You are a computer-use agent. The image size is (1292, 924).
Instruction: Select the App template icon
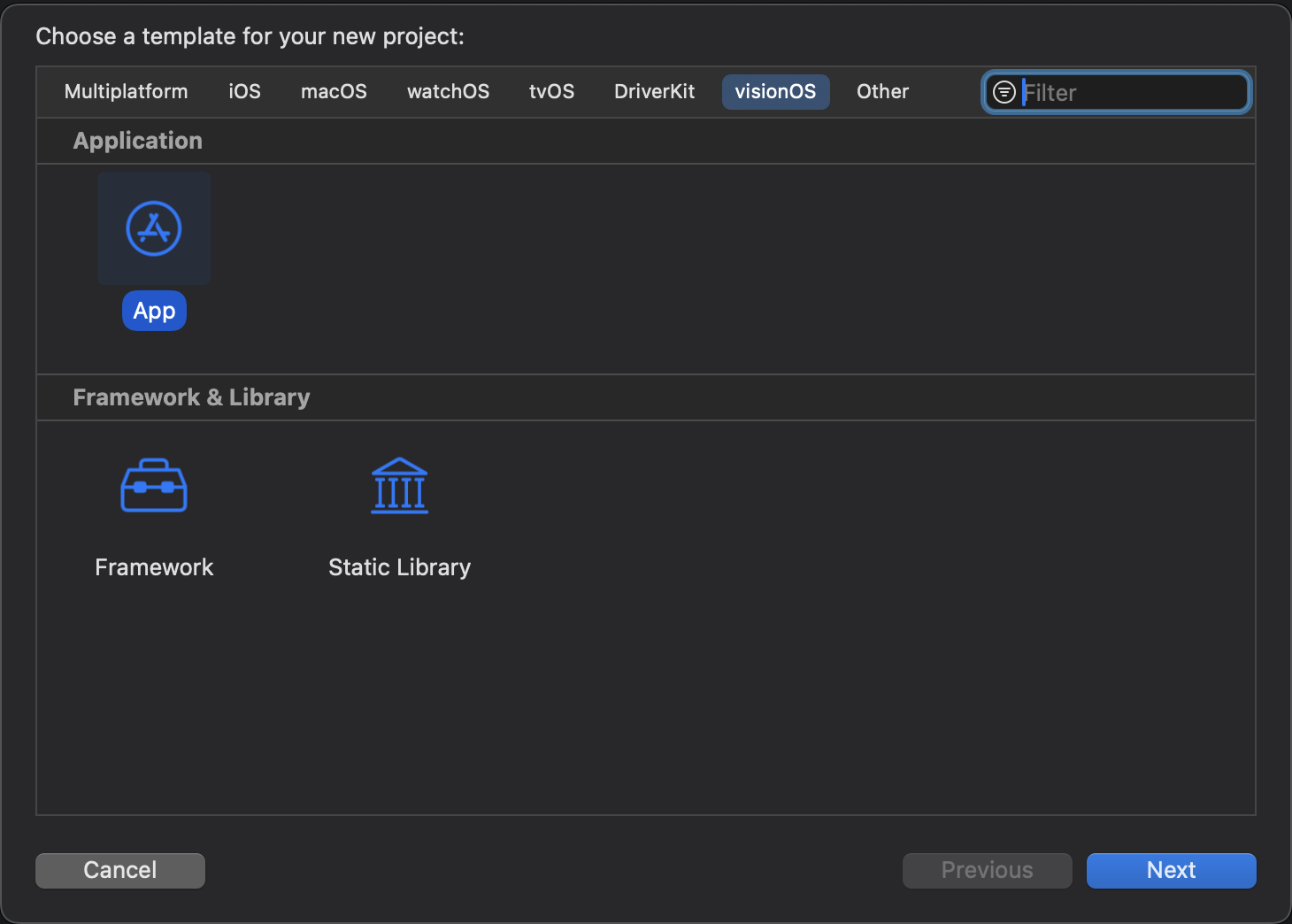click(154, 228)
